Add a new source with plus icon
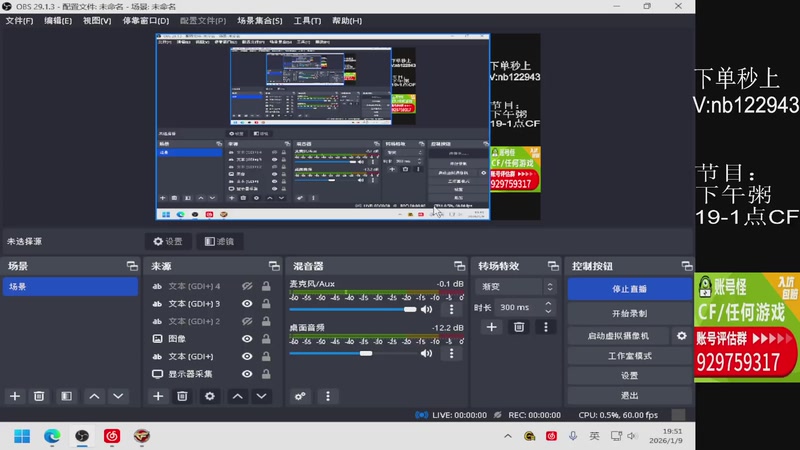The width and height of the screenshot is (800, 450). click(158, 396)
